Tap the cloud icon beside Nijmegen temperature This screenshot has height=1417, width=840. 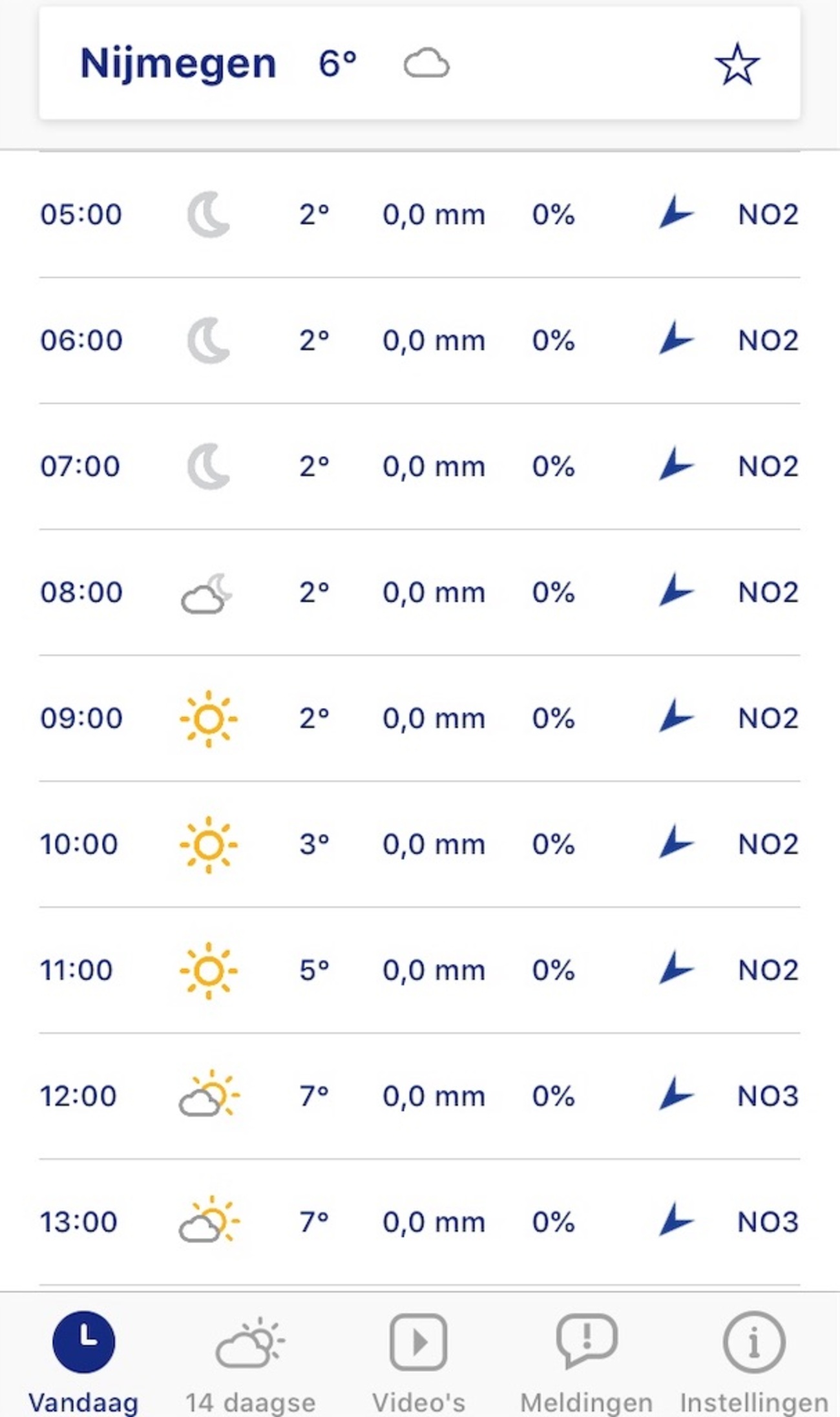426,64
